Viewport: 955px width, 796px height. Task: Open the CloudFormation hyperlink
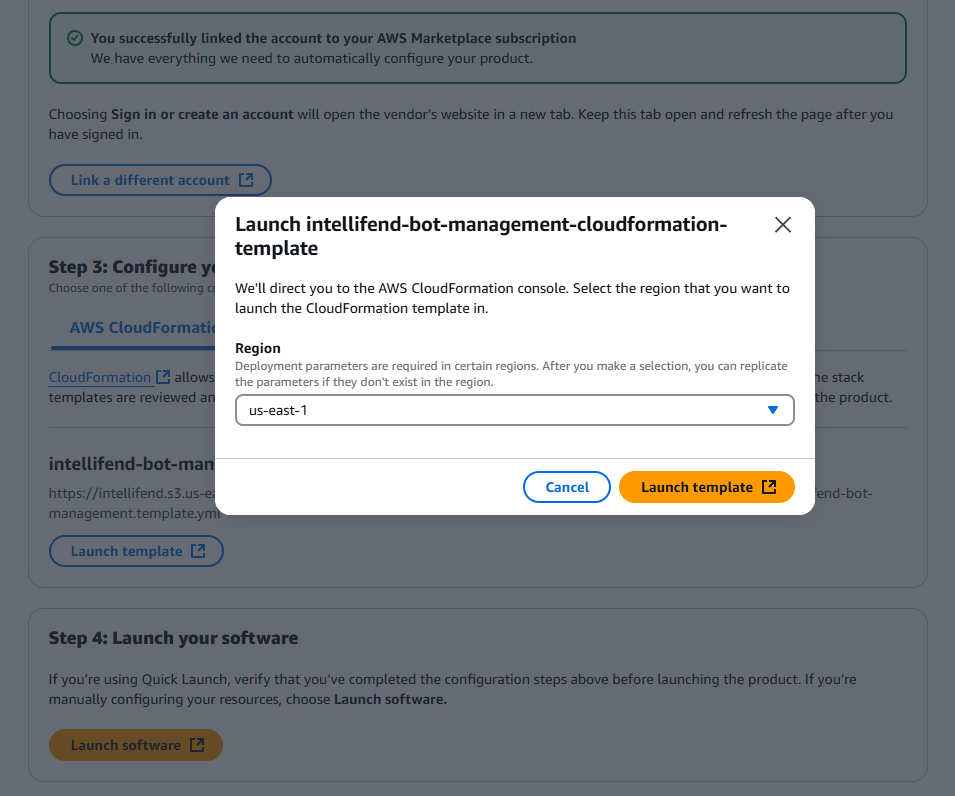pos(100,378)
